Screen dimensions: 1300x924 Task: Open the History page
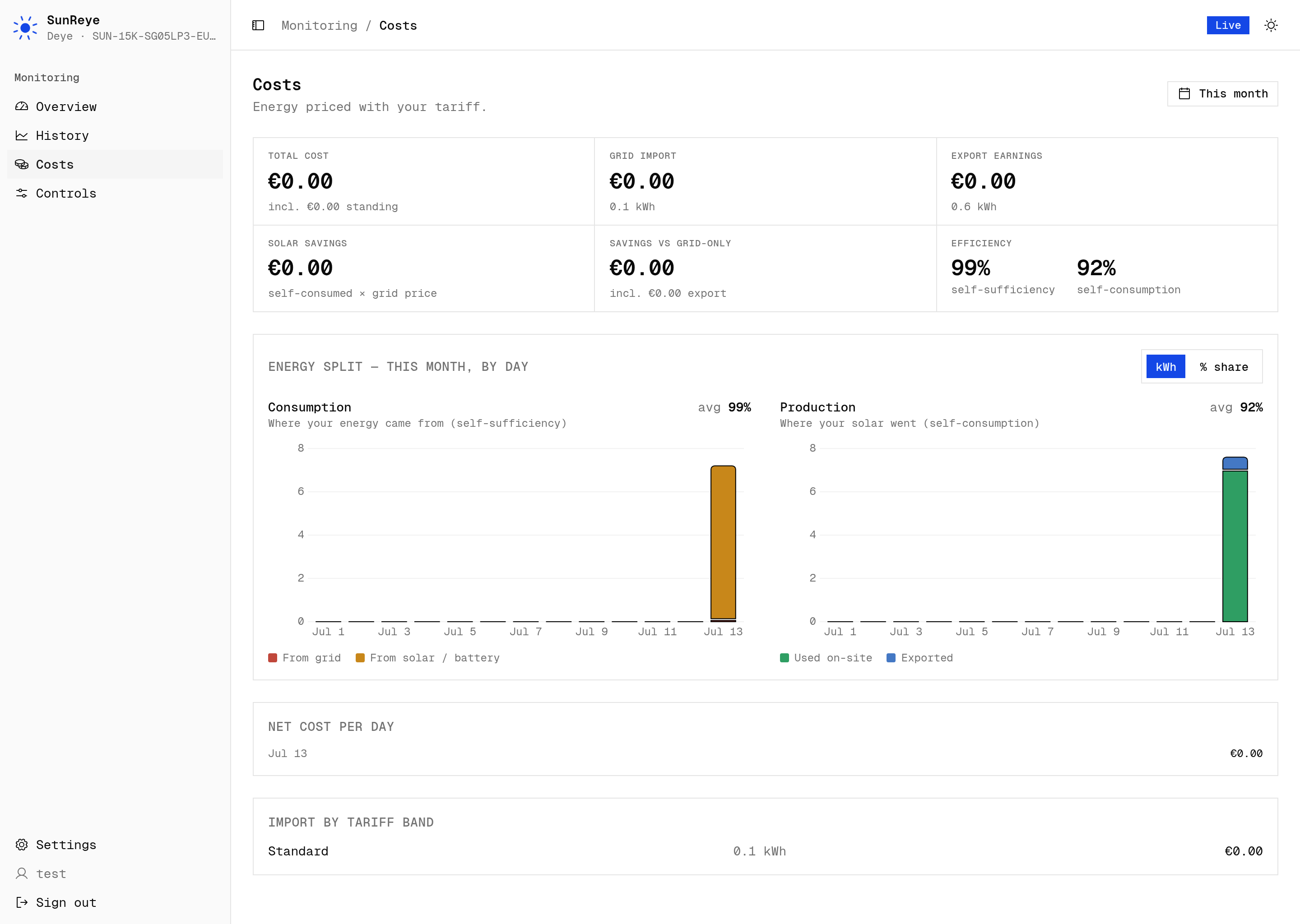click(115, 135)
